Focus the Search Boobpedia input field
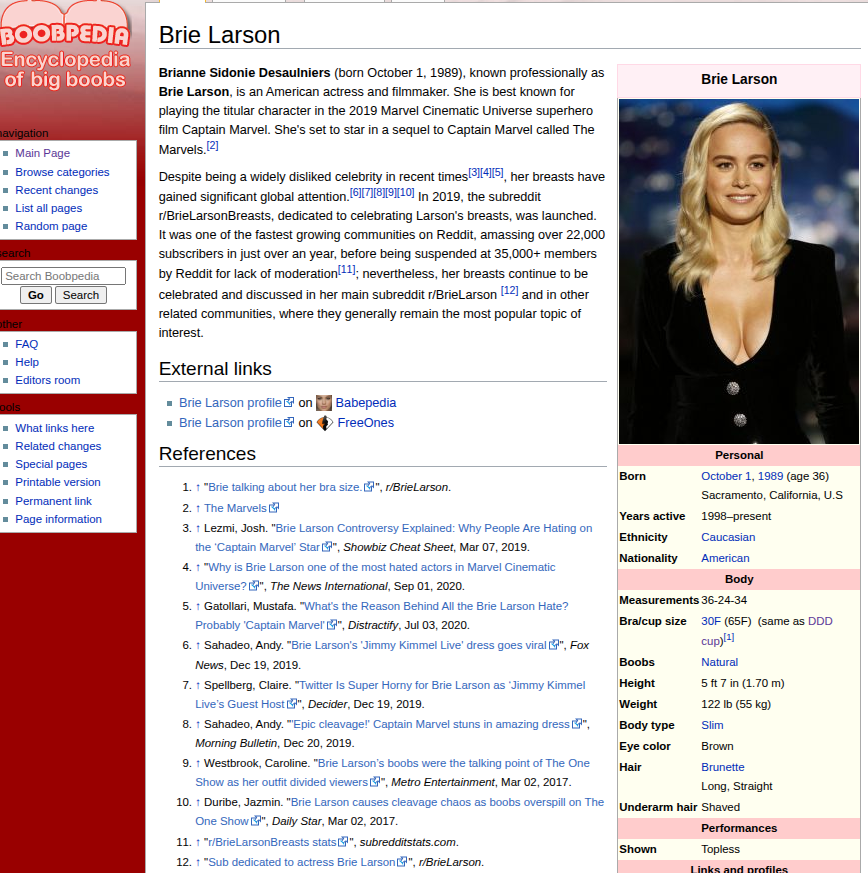 [63, 276]
